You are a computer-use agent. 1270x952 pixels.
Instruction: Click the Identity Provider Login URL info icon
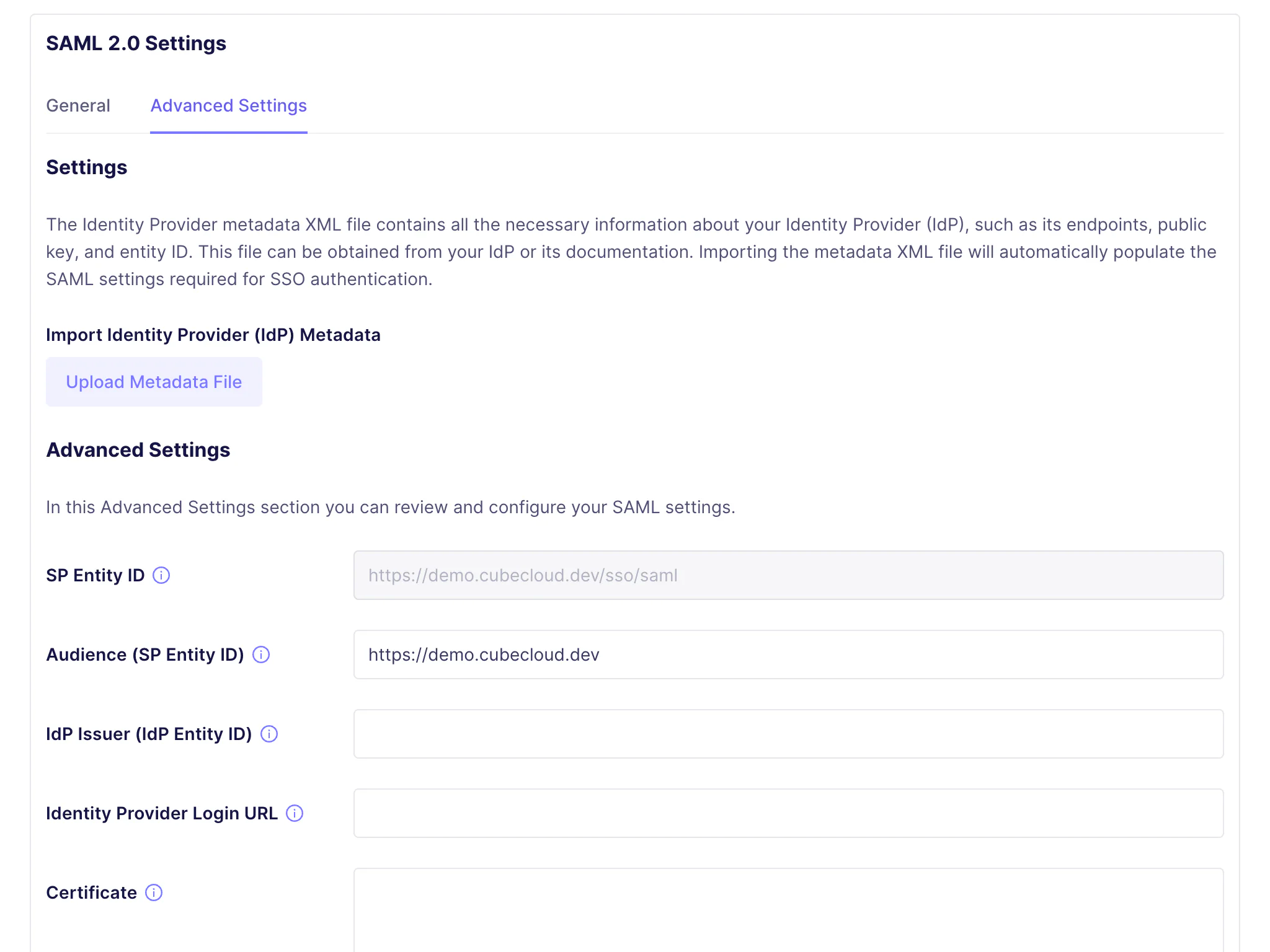(x=295, y=813)
